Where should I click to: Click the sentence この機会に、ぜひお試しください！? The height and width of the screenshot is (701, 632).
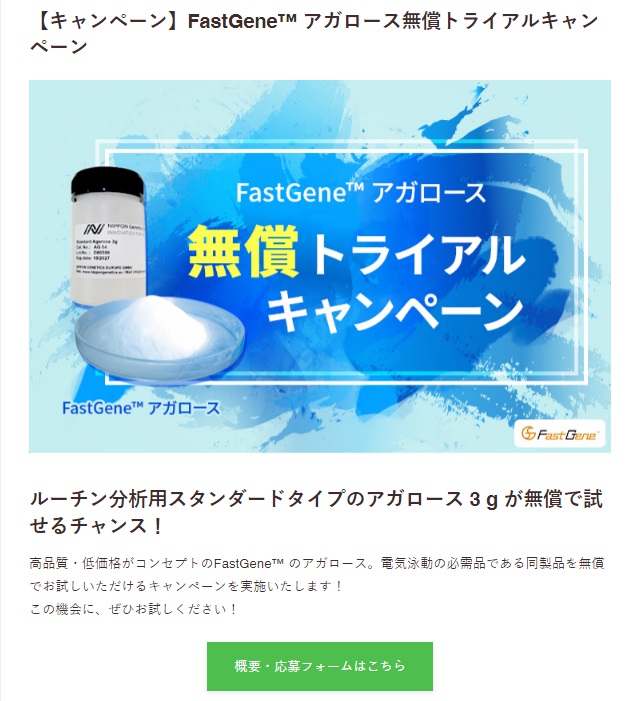click(133, 609)
